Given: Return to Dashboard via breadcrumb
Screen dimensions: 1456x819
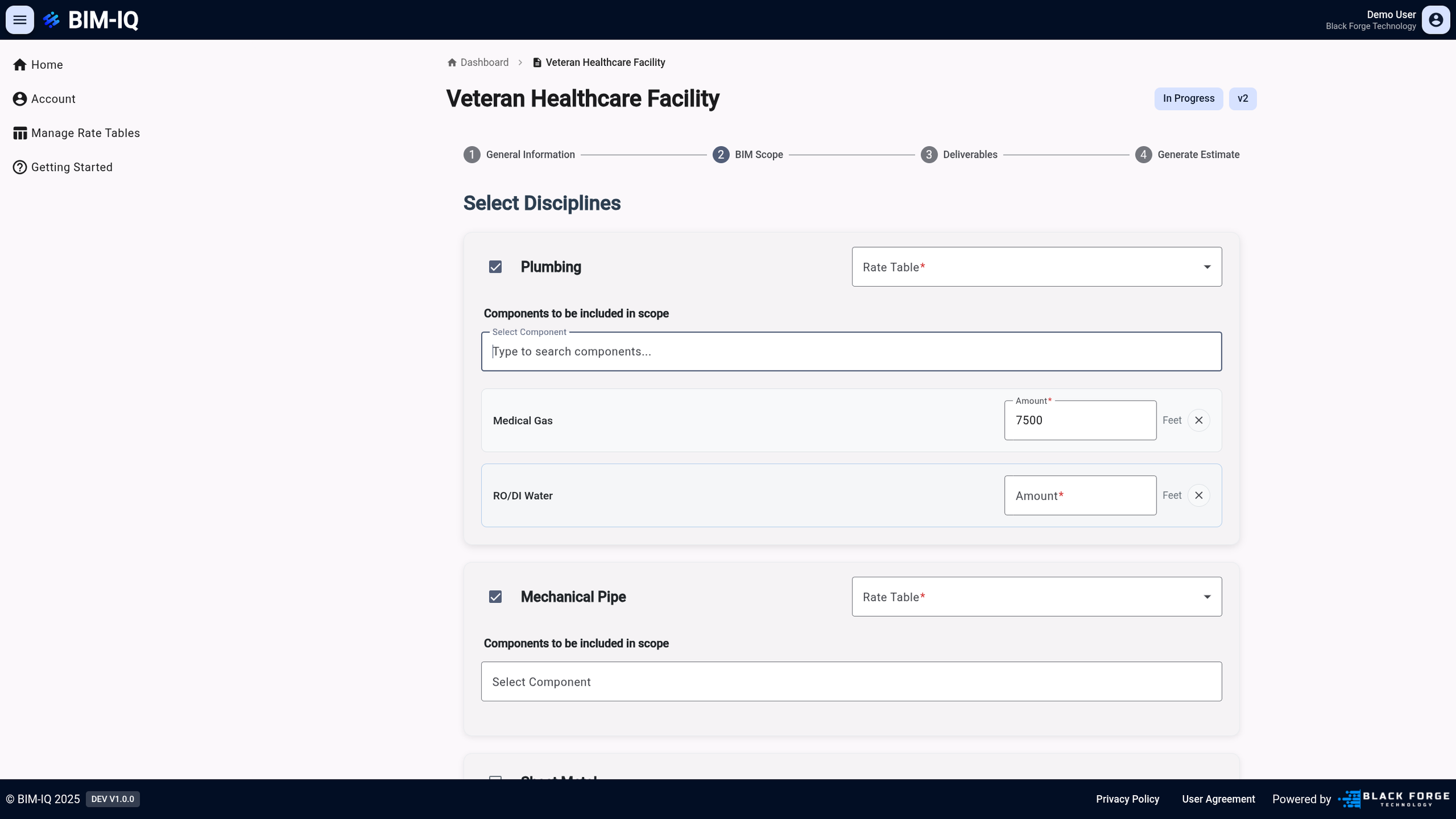Looking at the screenshot, I should click(483, 62).
